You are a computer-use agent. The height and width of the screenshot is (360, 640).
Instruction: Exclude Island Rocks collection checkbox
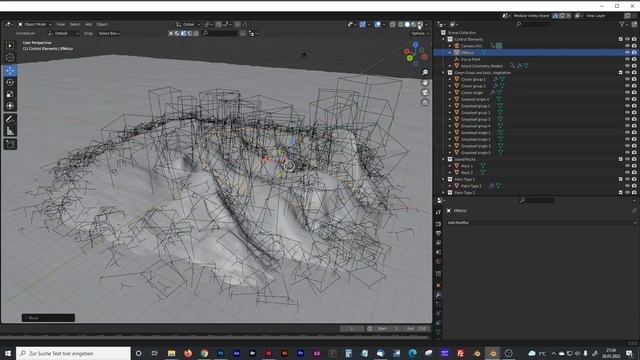pos(621,159)
